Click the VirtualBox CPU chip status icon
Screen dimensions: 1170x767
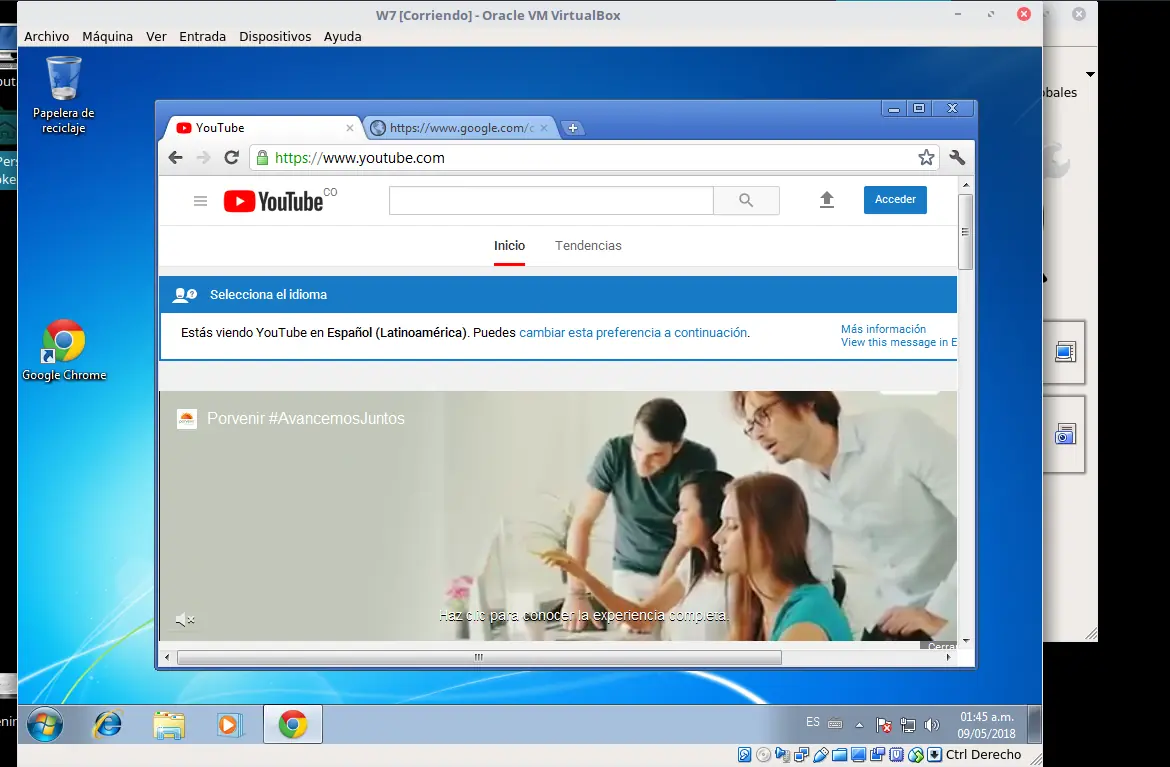click(x=896, y=755)
